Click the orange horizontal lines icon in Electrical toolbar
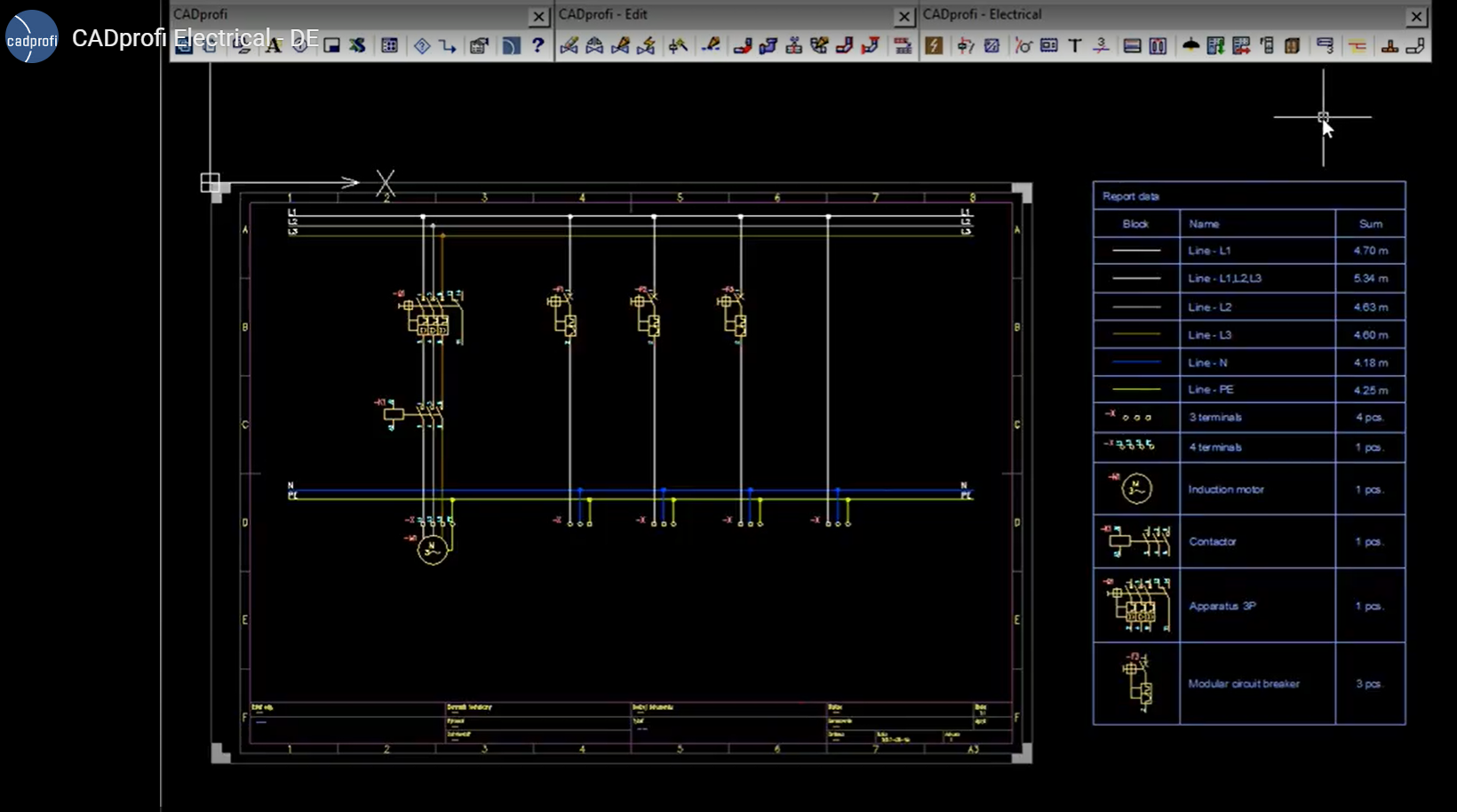This screenshot has width=1457, height=812. coord(1357,45)
